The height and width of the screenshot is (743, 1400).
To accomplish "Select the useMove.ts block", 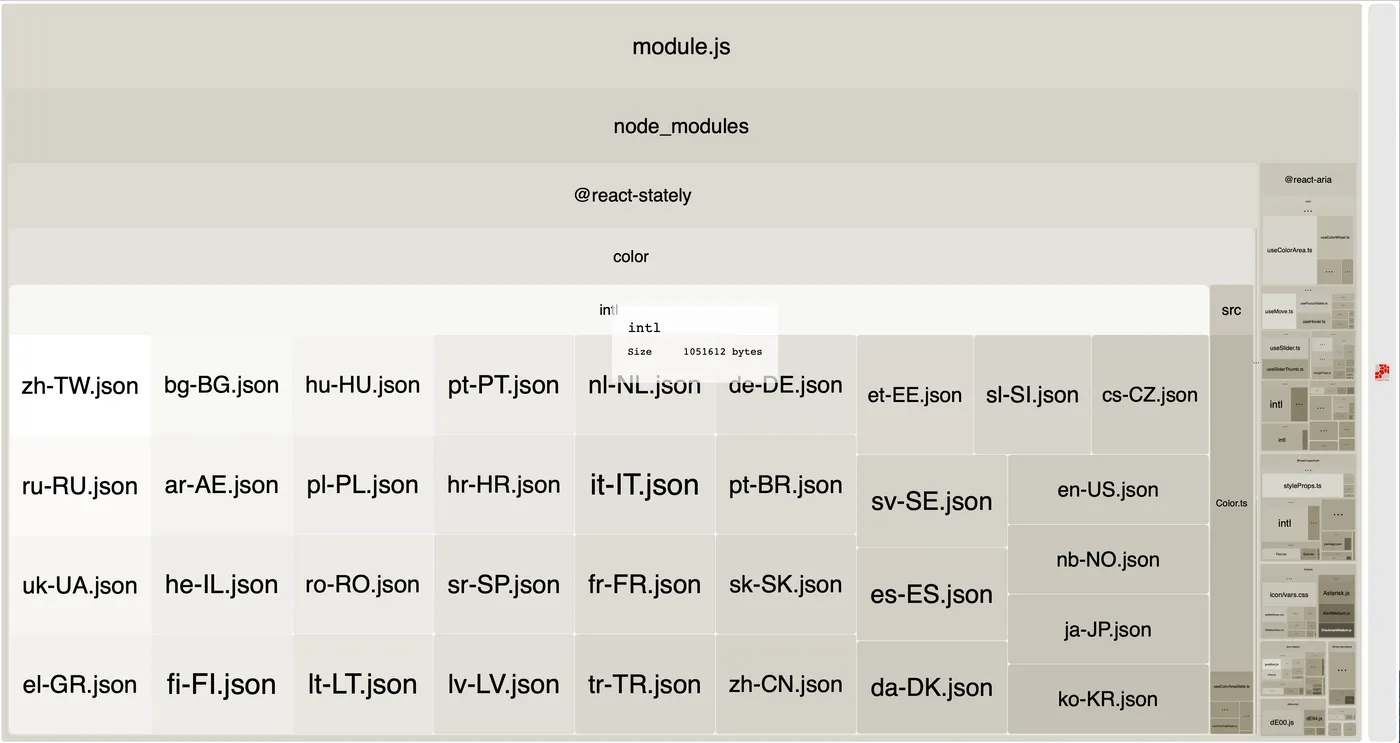I will (1279, 312).
